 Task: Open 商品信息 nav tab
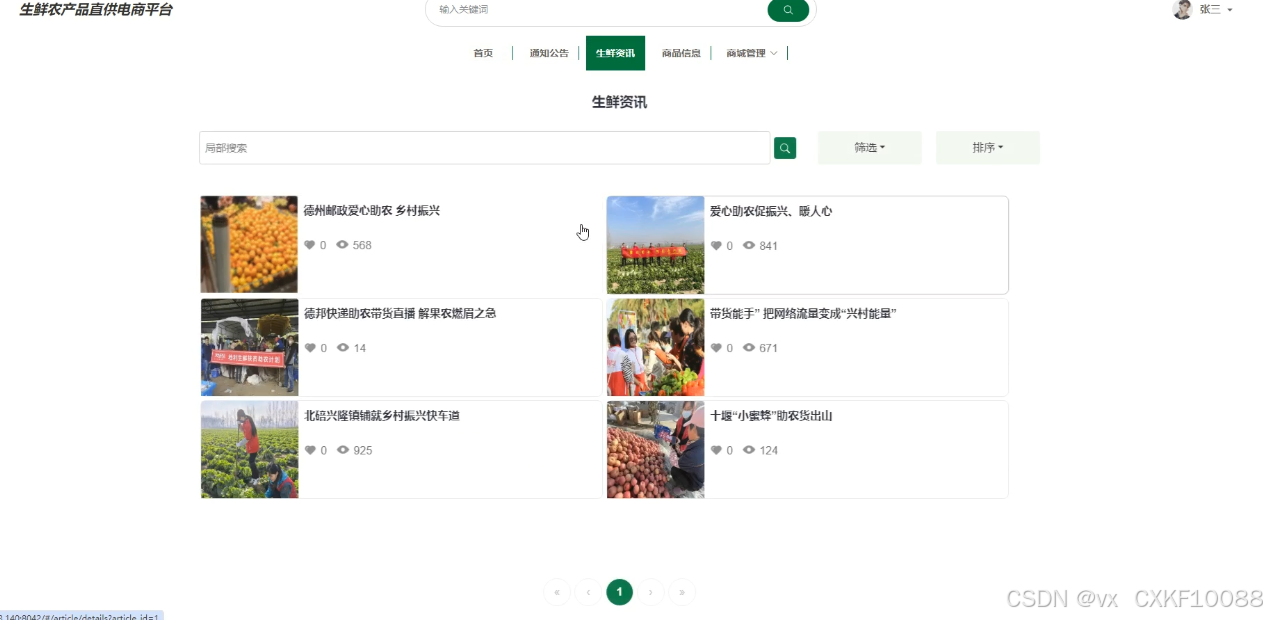[x=681, y=53]
